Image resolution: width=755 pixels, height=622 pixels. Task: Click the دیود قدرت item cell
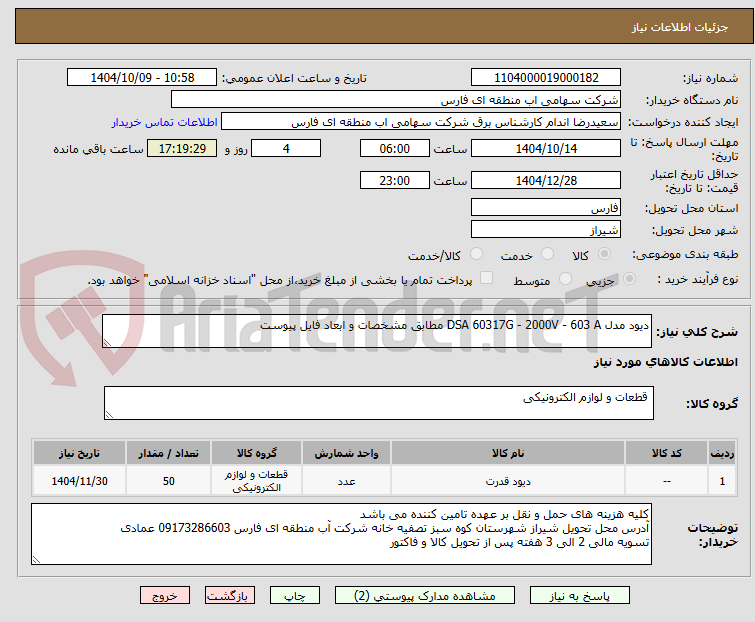click(508, 481)
